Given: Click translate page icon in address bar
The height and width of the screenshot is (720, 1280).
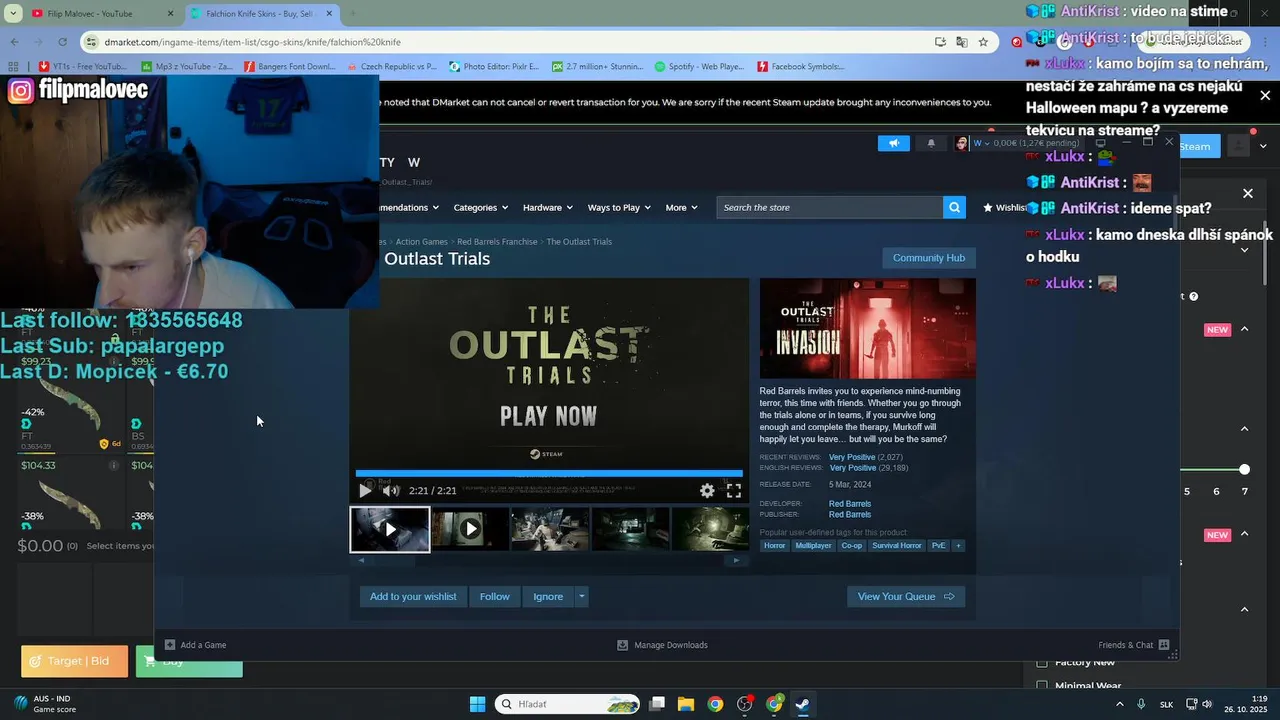Looking at the screenshot, I should tap(961, 42).
